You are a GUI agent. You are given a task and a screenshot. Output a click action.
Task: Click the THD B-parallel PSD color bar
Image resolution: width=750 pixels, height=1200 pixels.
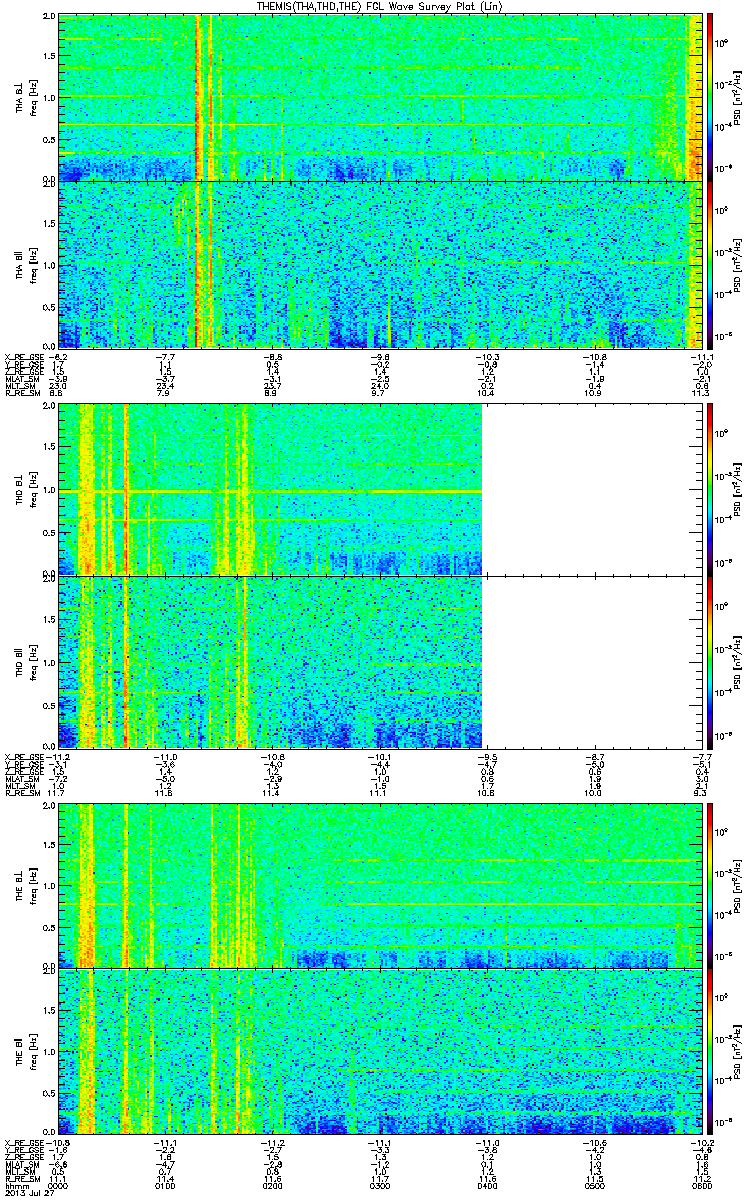[711, 661]
